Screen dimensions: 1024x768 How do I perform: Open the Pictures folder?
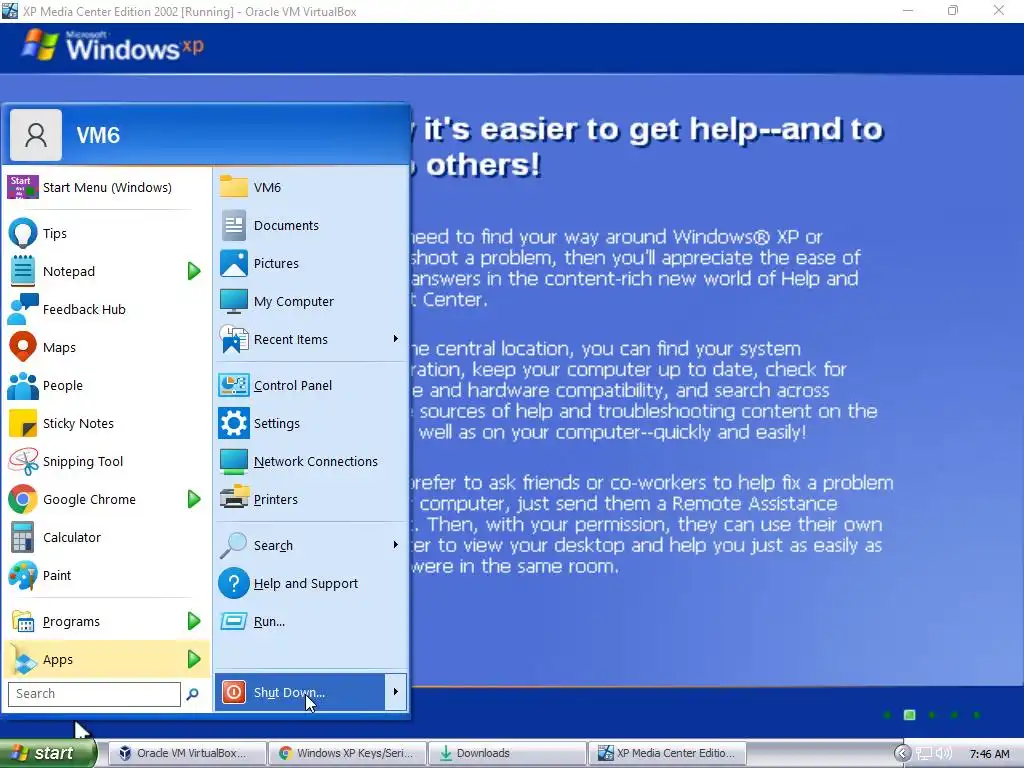[x=310, y=263]
